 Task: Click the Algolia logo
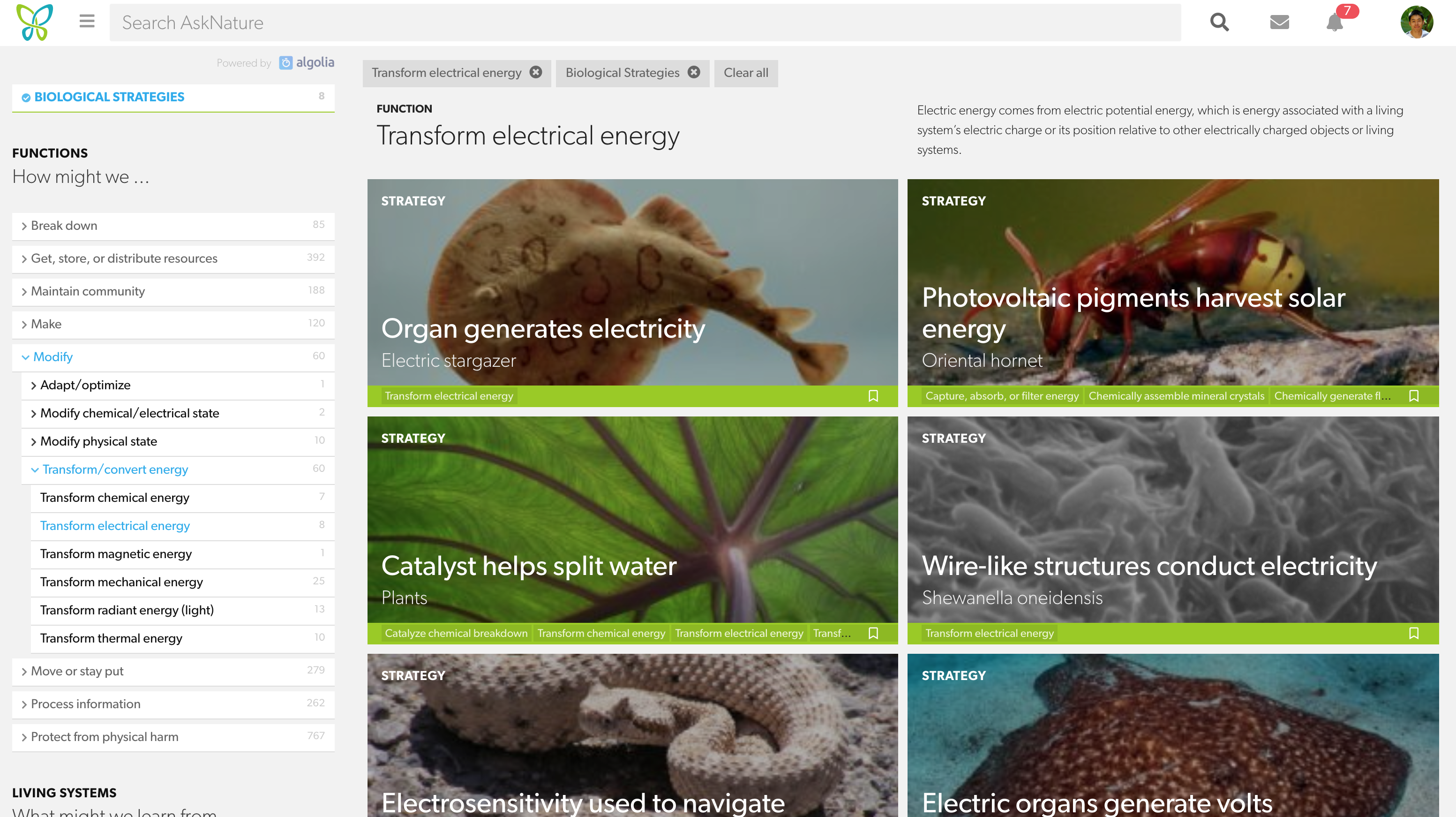tap(307, 62)
